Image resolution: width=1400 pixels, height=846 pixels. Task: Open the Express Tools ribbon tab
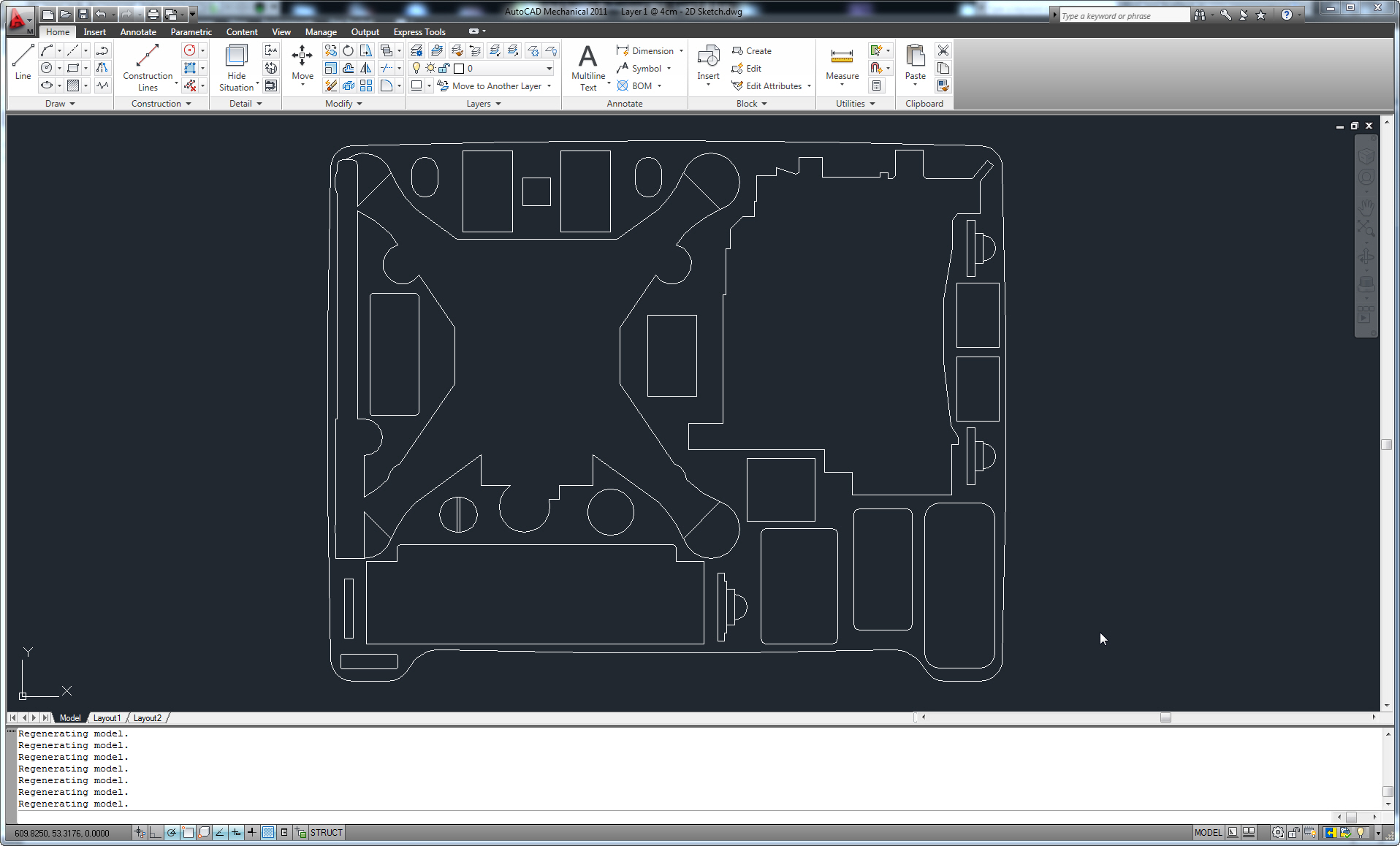pos(419,32)
